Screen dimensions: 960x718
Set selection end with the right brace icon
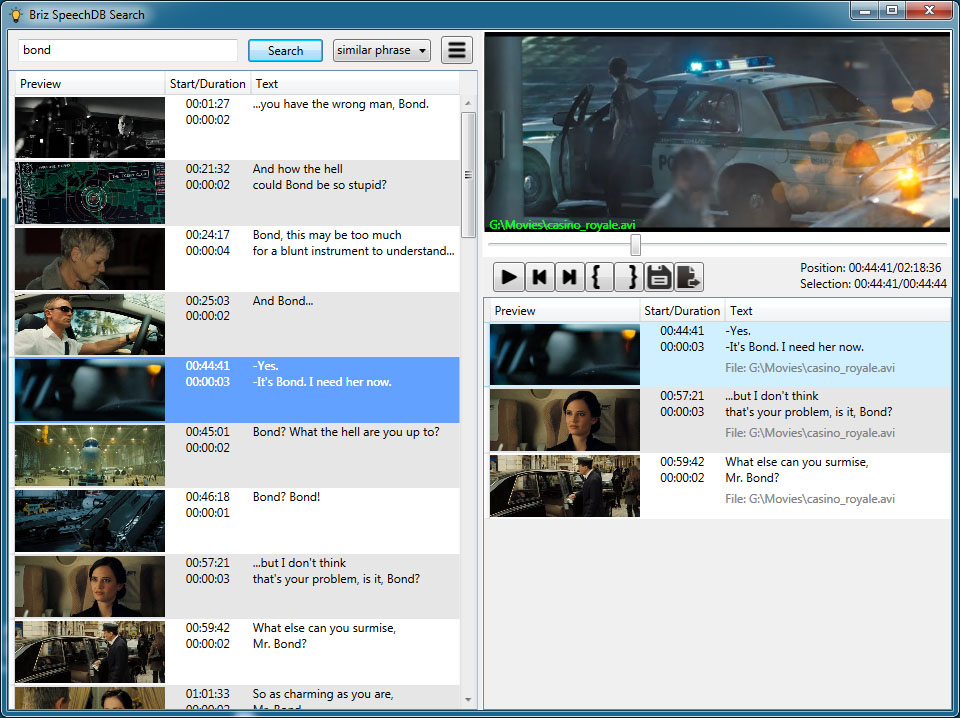629,277
